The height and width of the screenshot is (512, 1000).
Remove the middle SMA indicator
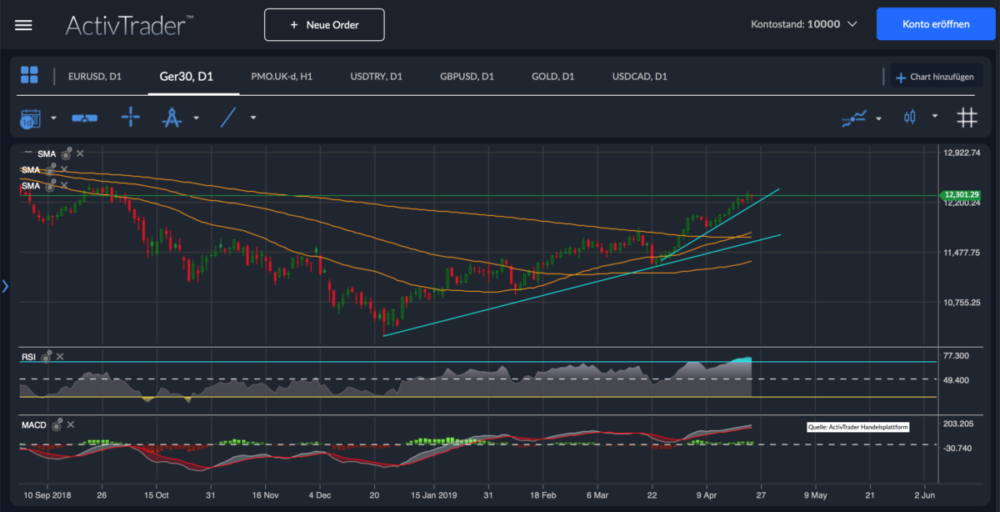[x=64, y=170]
